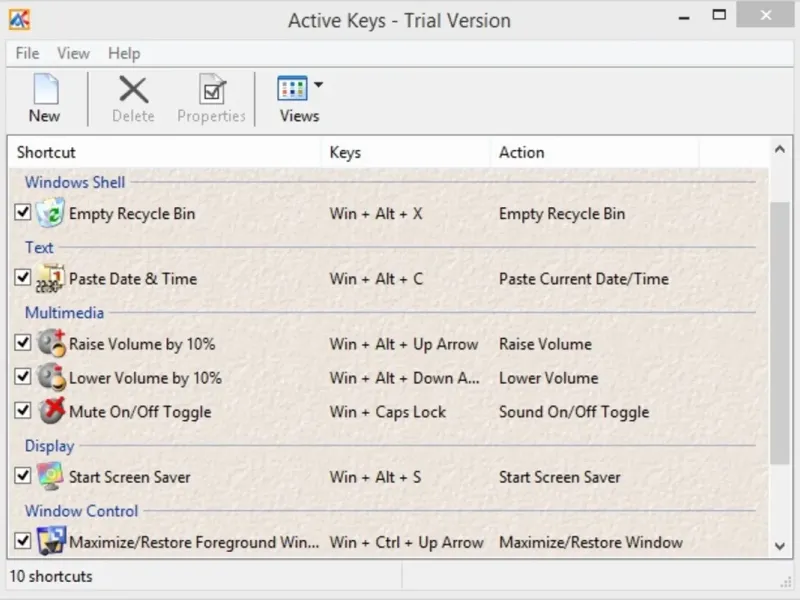
Task: Select the Lower Volume by 10% icon
Action: tap(51, 377)
